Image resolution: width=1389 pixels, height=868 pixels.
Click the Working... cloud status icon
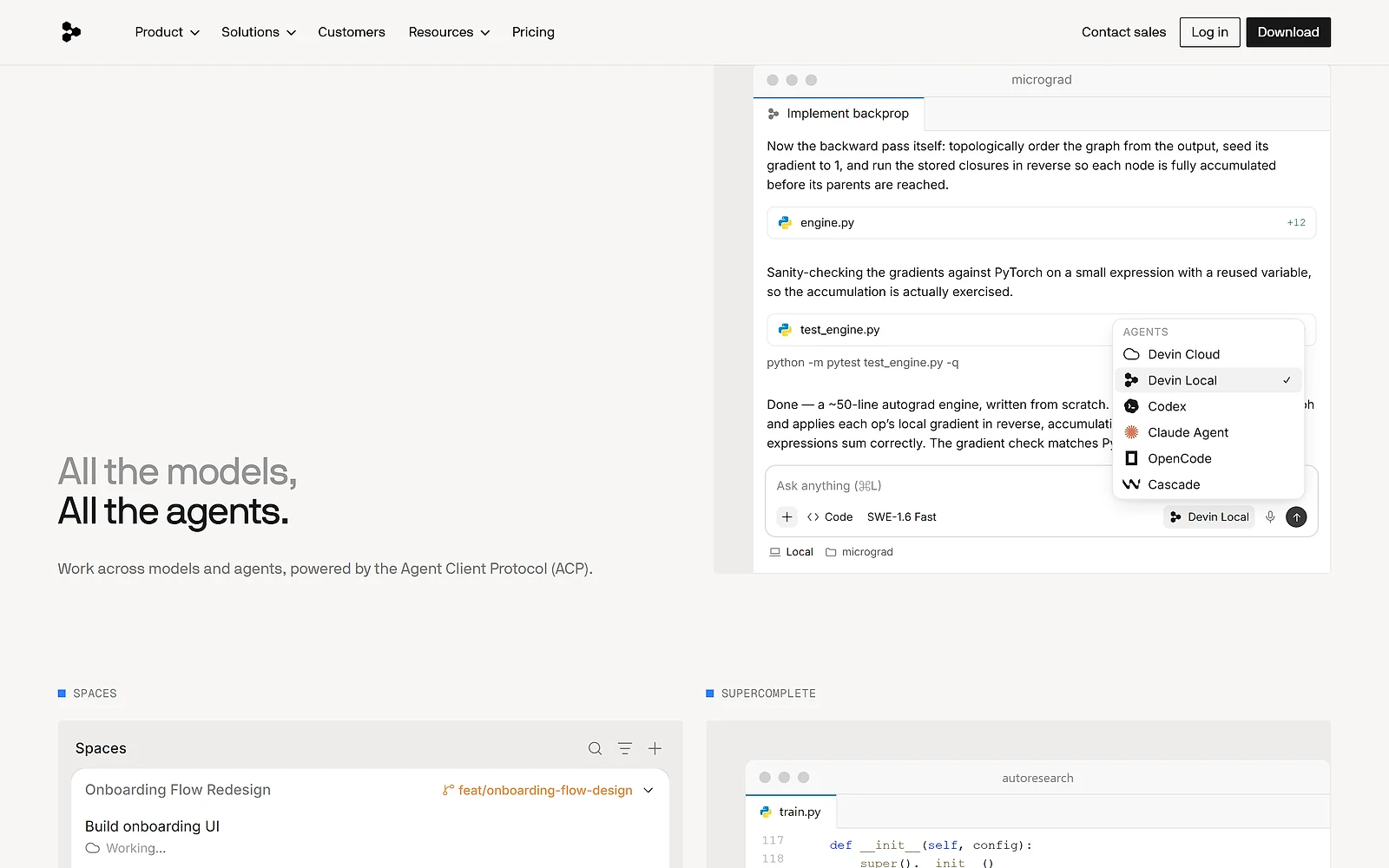(92, 848)
